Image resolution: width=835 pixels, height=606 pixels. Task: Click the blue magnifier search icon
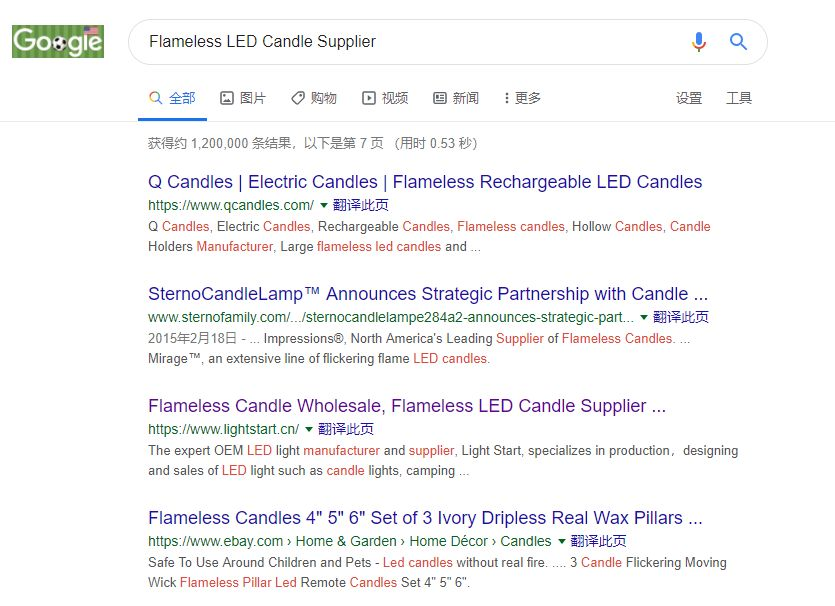coord(738,42)
